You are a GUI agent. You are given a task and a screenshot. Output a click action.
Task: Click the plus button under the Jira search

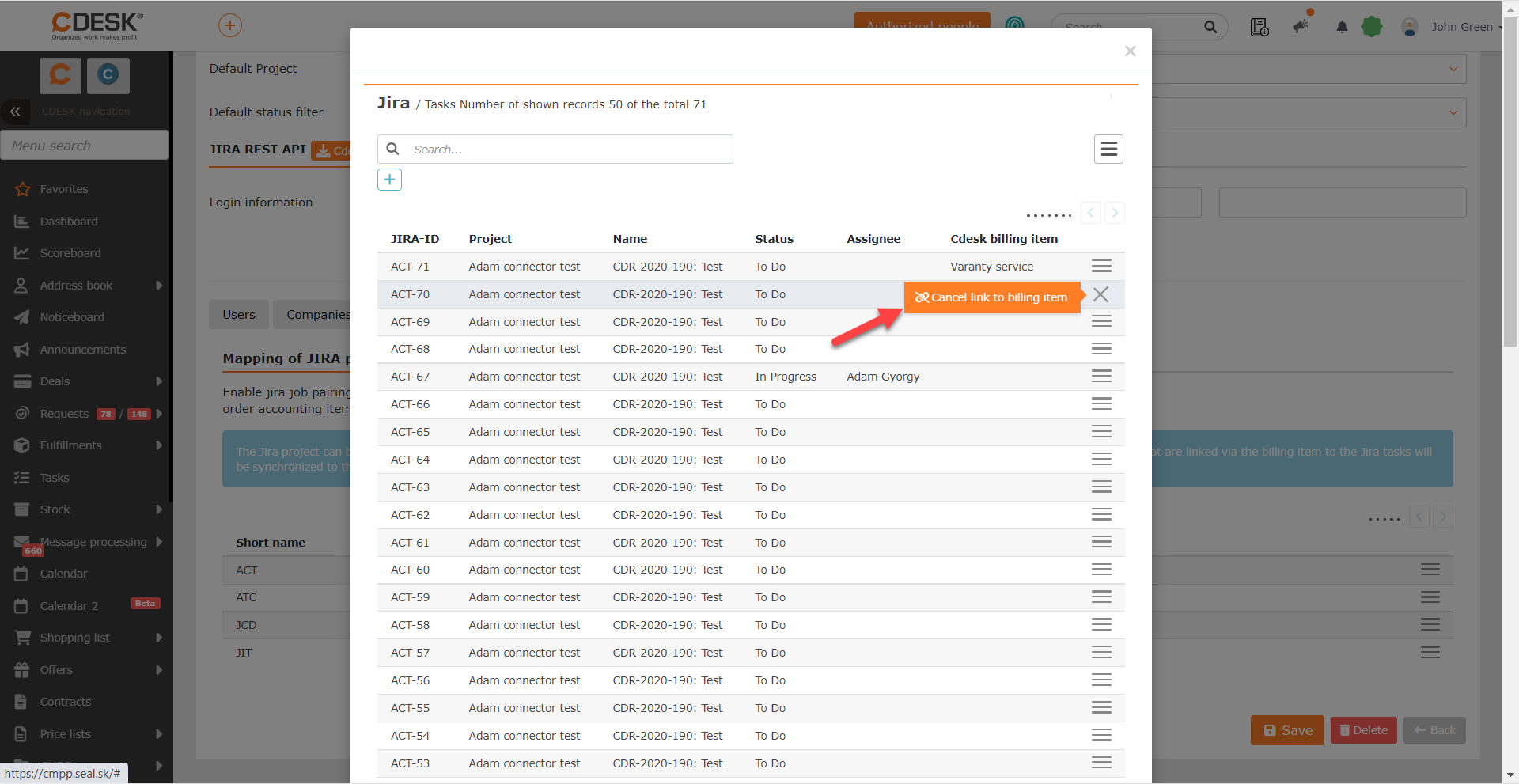[x=389, y=180]
